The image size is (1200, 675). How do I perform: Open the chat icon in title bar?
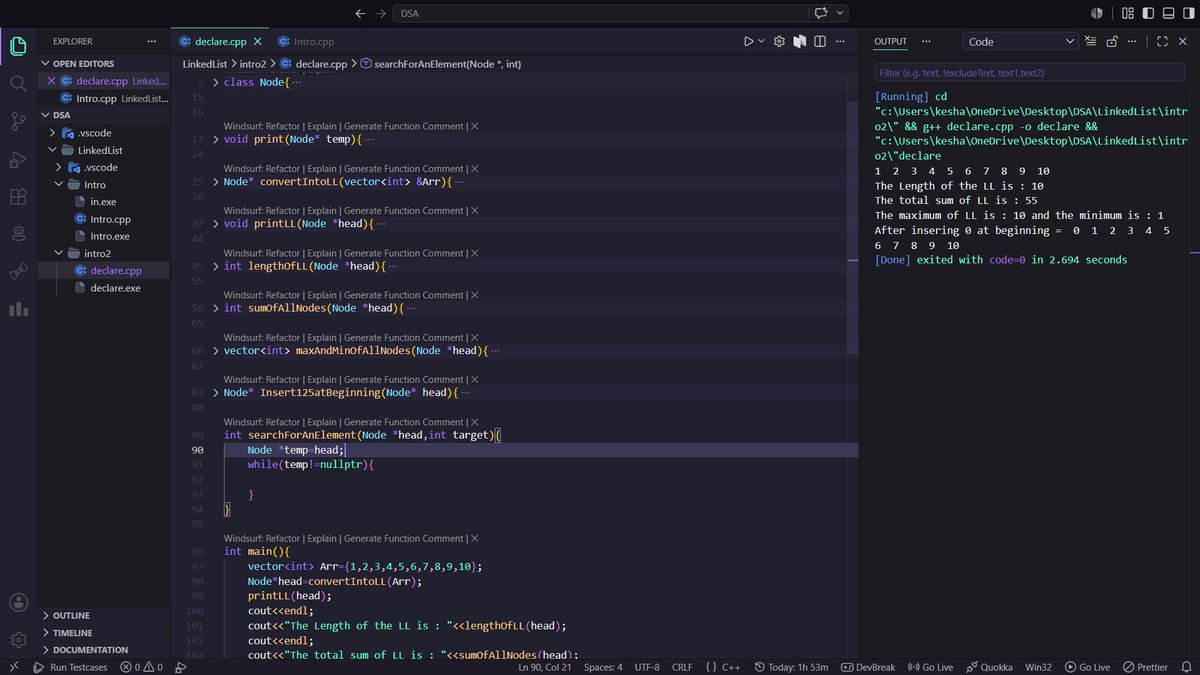[822, 13]
